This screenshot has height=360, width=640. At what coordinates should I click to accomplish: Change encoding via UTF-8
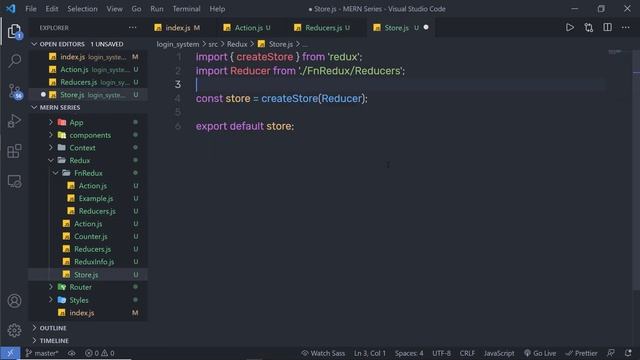click(x=442, y=353)
